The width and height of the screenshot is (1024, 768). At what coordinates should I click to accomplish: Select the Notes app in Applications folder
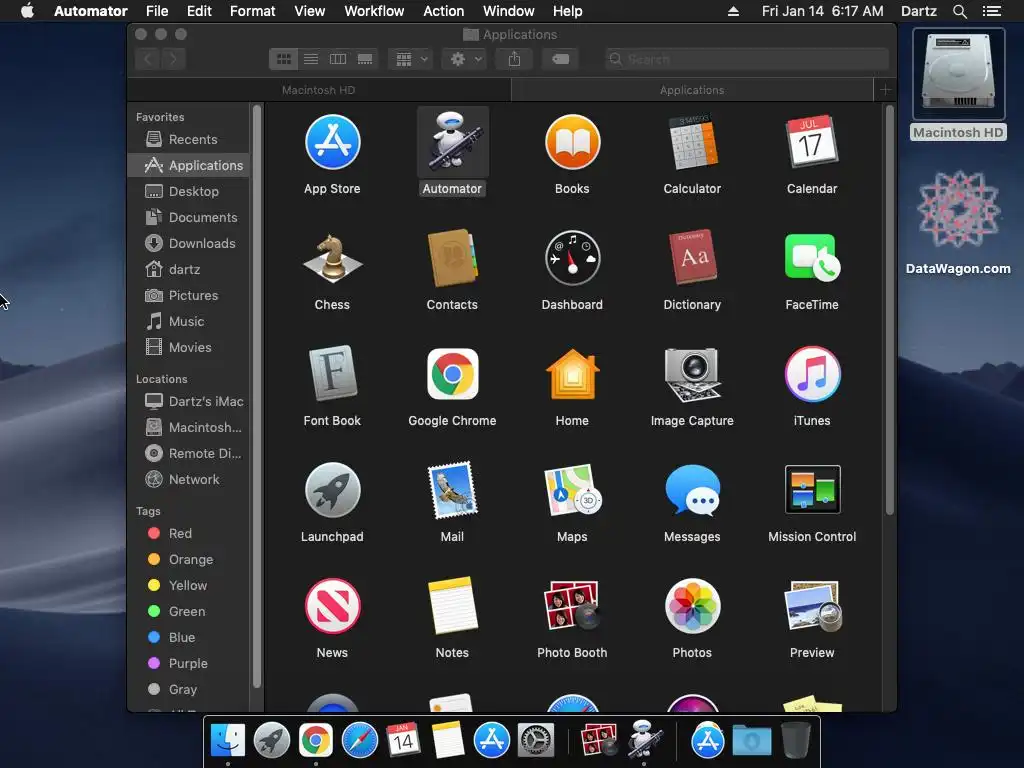(x=452, y=606)
